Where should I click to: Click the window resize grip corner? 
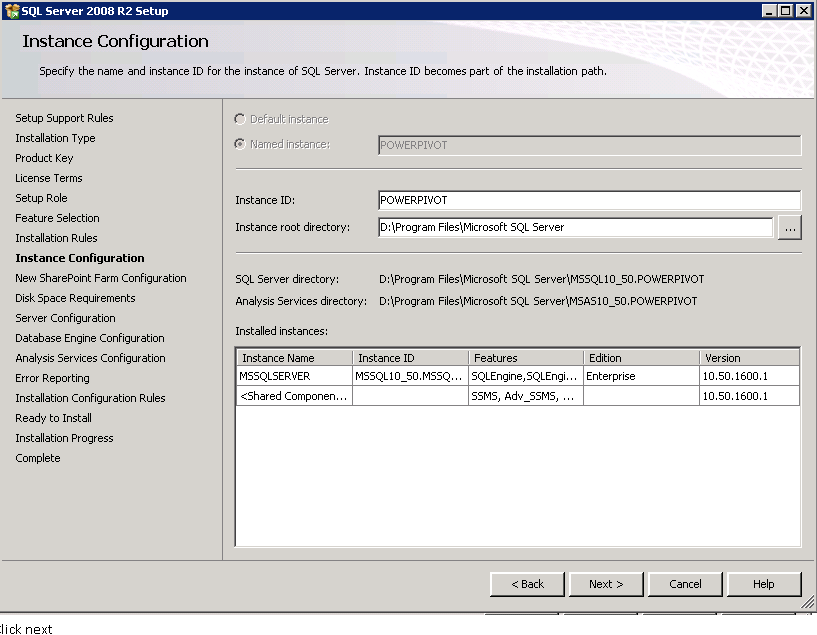pos(808,603)
